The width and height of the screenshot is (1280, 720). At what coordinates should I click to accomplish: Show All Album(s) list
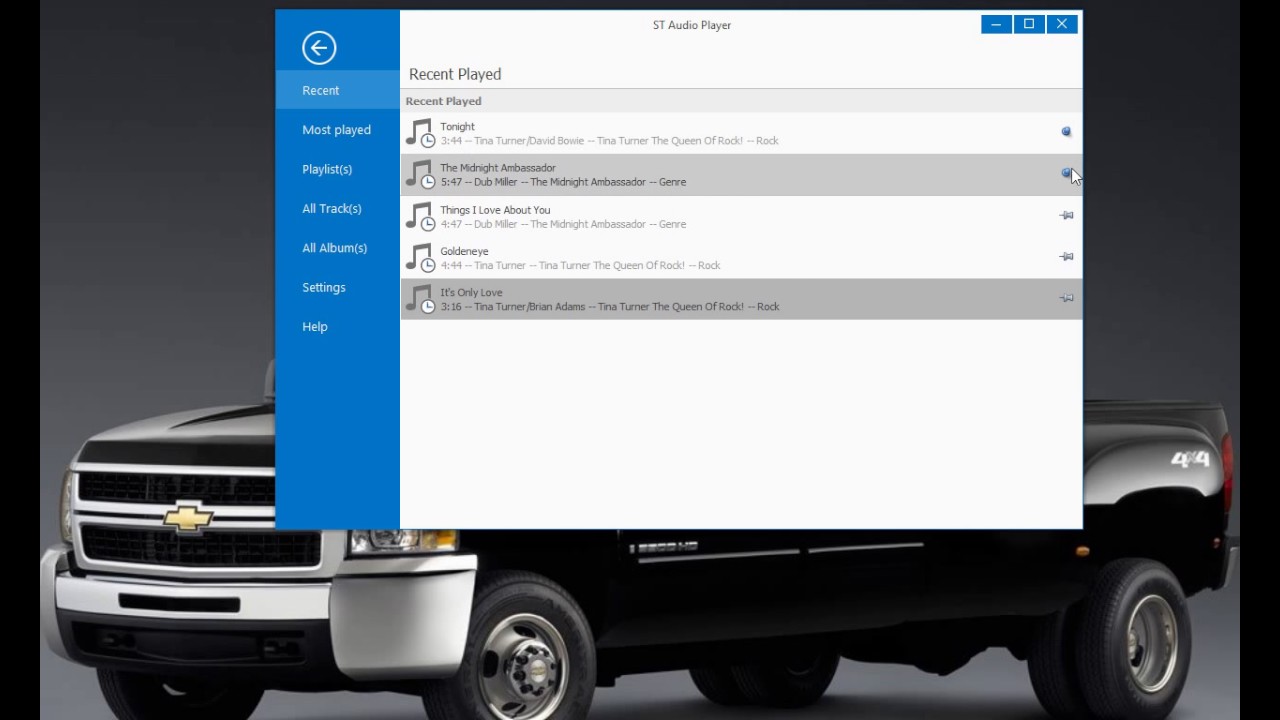(x=337, y=248)
